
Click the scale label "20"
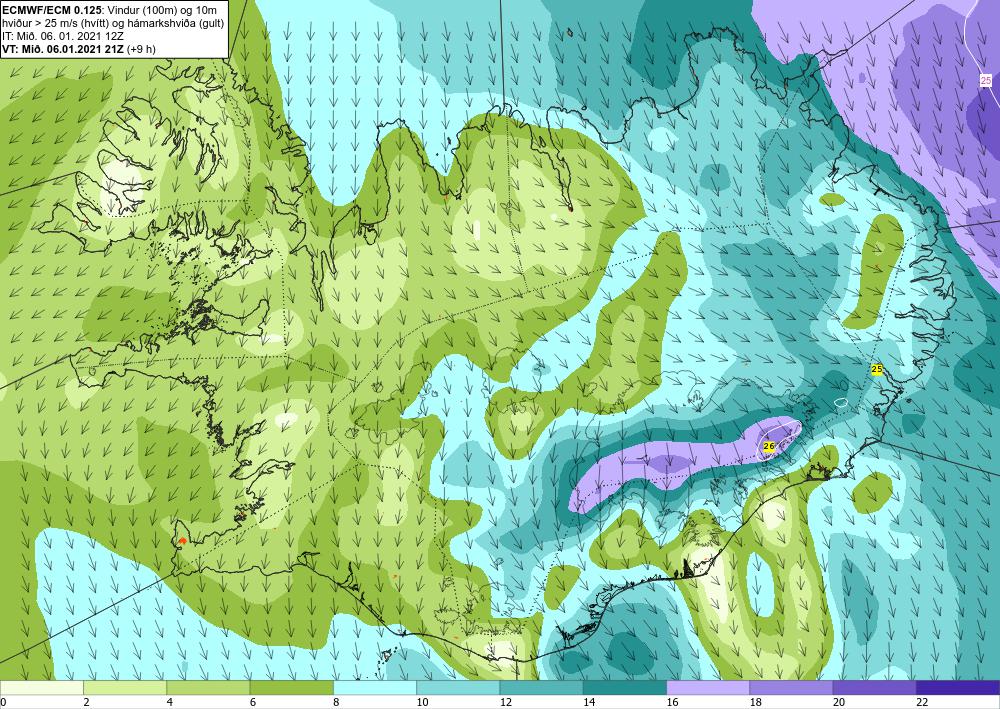pos(839,702)
